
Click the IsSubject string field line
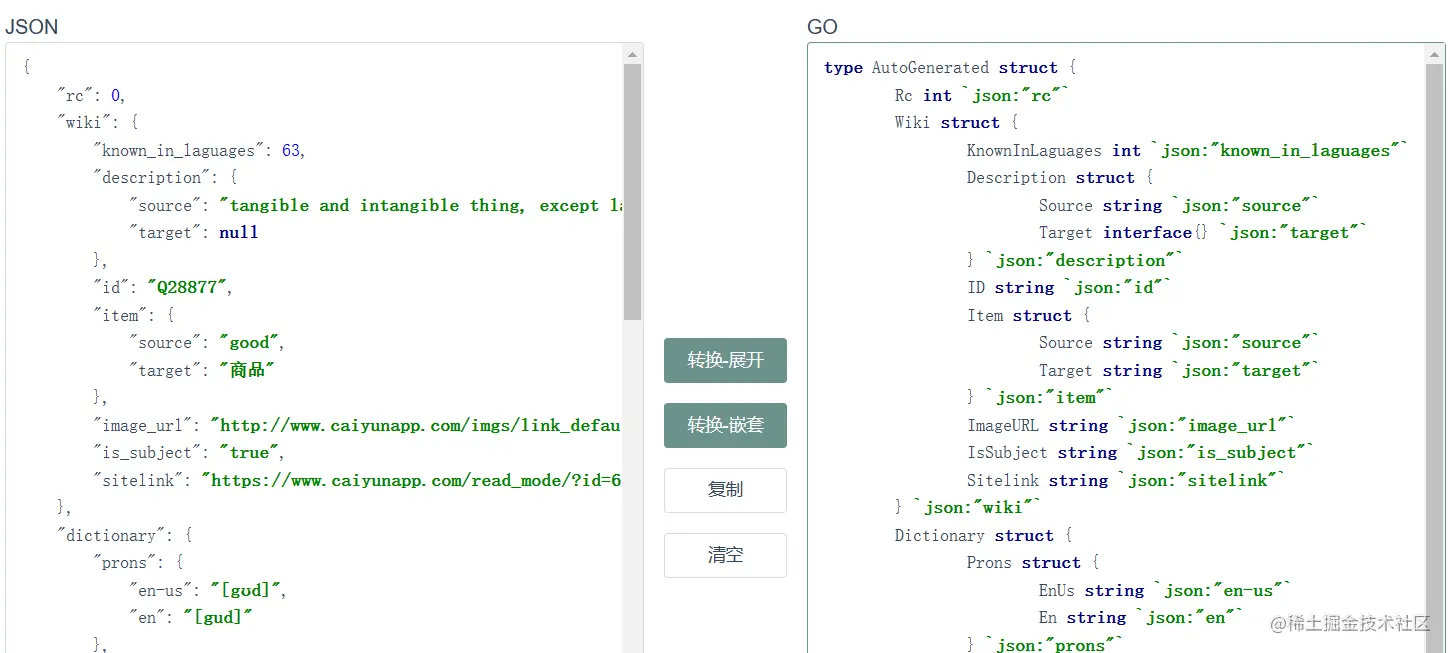[1140, 453]
